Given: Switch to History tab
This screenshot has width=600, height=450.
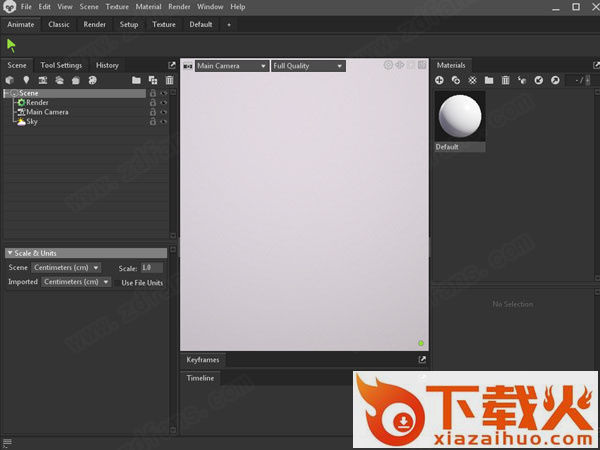Looking at the screenshot, I should (x=107, y=65).
